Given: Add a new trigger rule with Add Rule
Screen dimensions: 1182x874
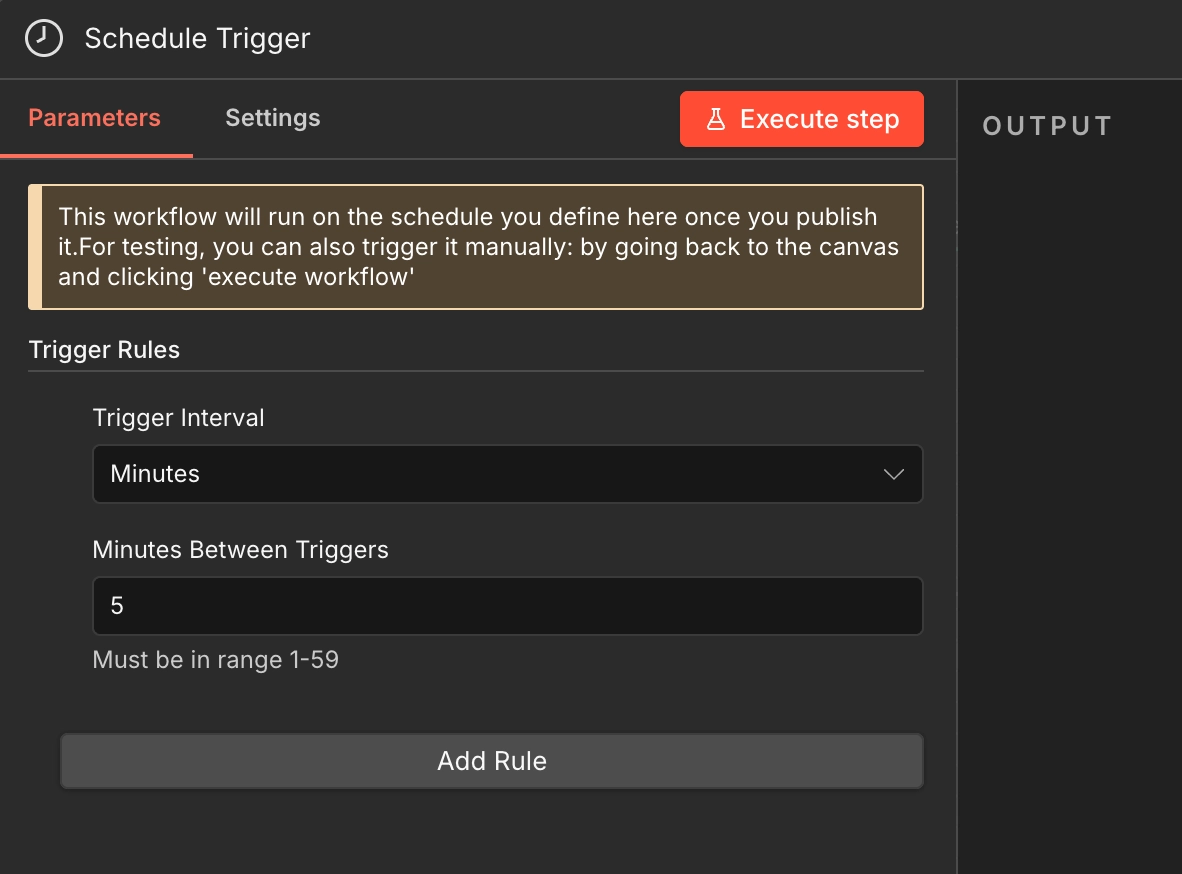Looking at the screenshot, I should click(491, 761).
